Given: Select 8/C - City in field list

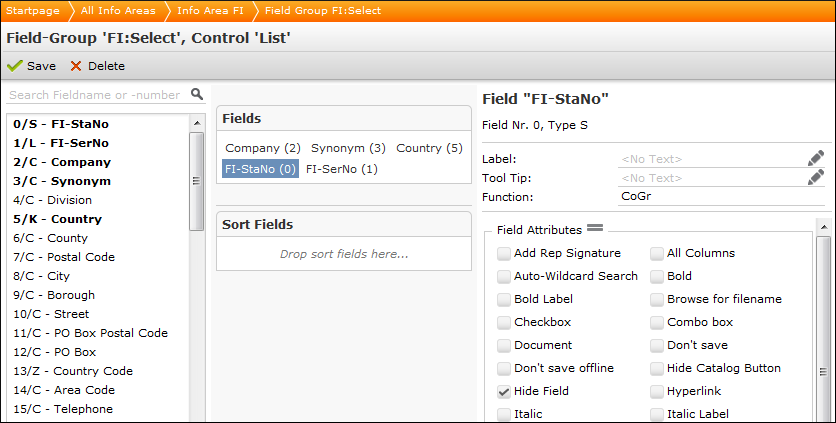Looking at the screenshot, I should (42, 276).
